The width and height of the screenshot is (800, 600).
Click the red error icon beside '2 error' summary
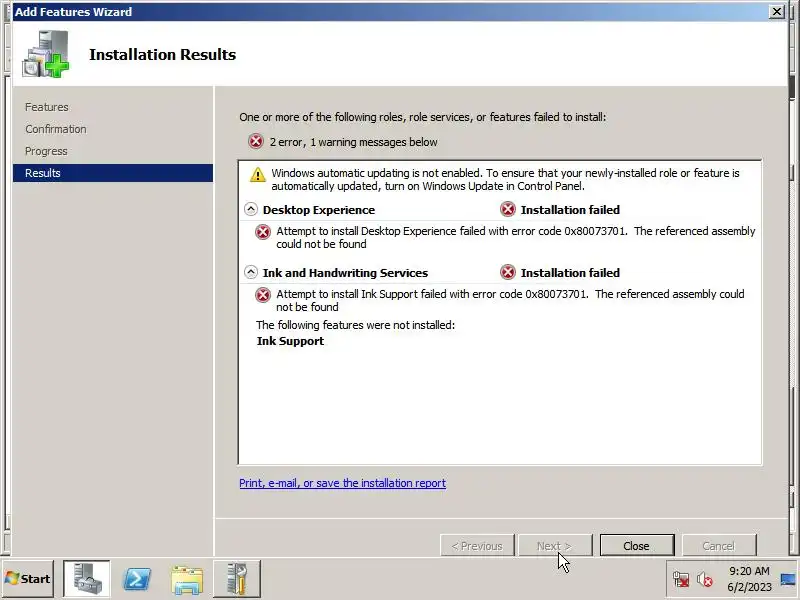click(x=256, y=141)
